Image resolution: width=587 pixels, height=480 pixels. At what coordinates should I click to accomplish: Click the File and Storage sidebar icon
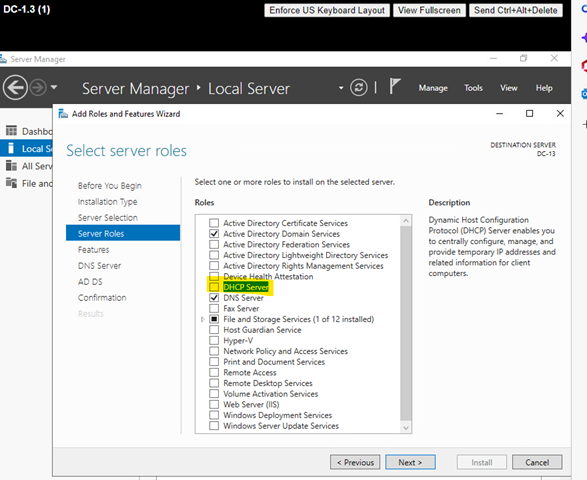pos(11,183)
